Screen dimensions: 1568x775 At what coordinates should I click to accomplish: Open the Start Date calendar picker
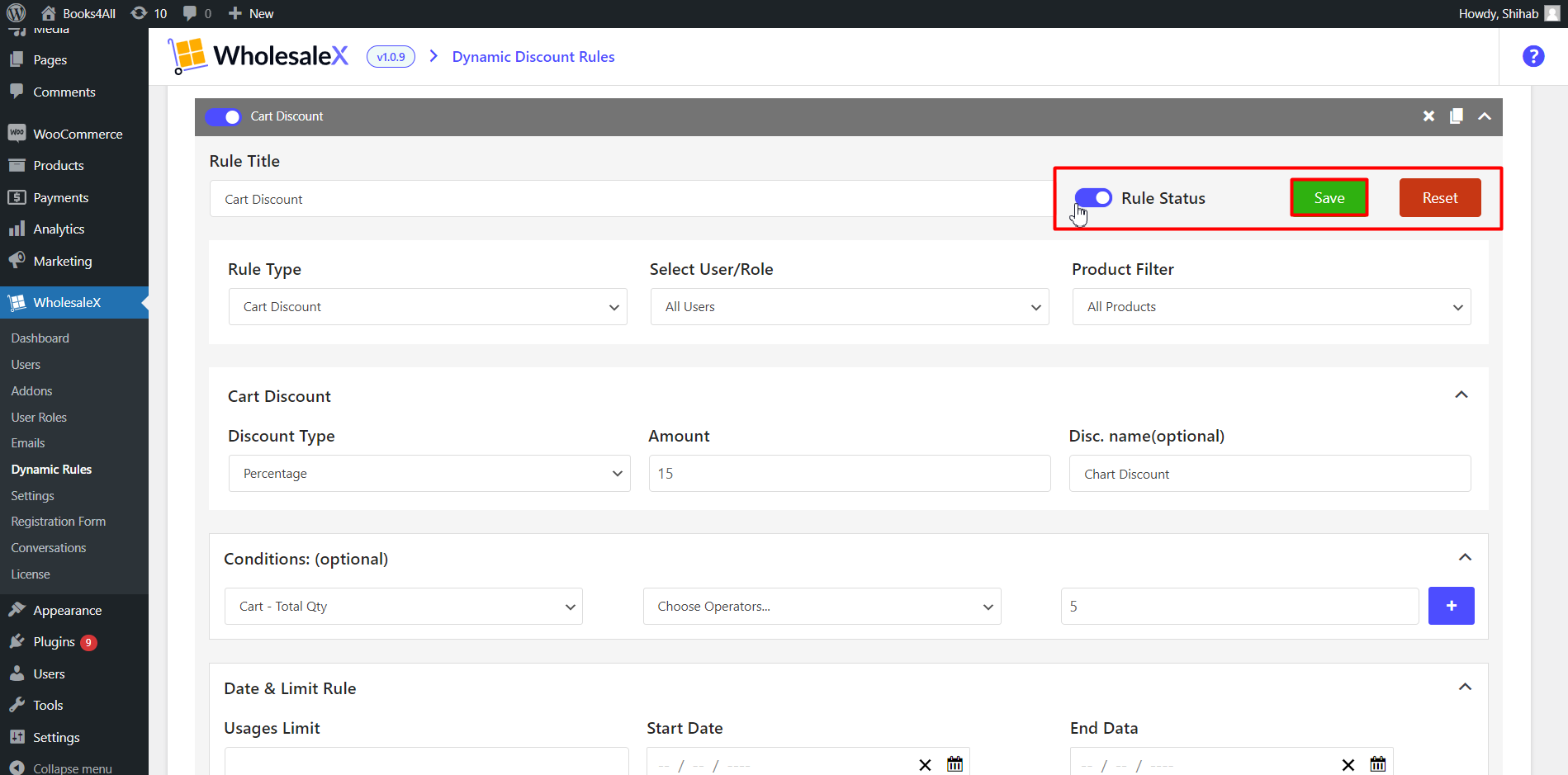[x=955, y=764]
